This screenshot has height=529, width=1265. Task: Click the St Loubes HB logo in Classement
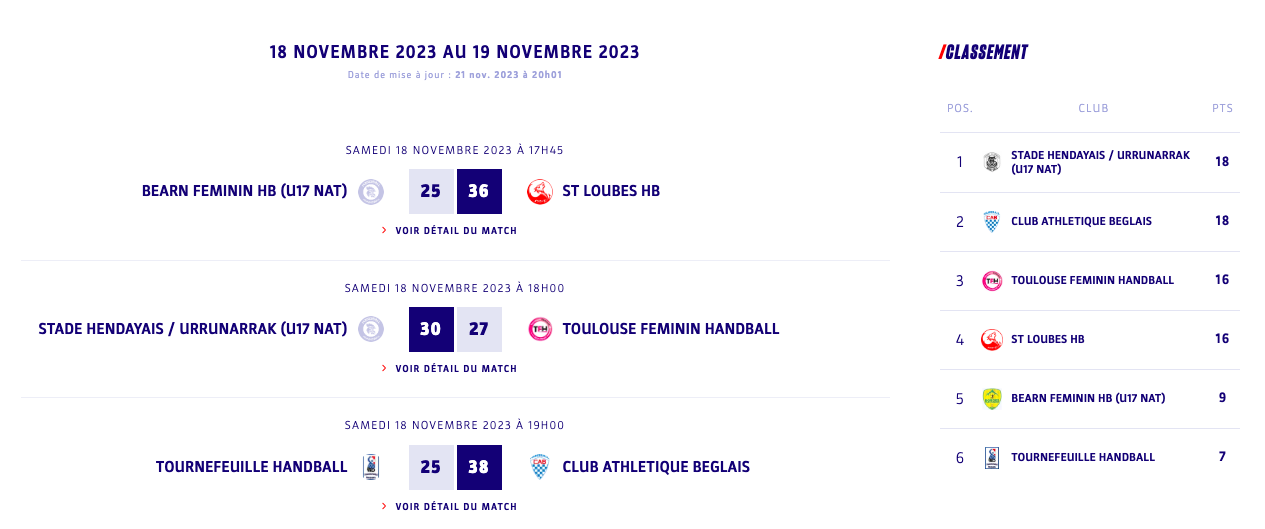(992, 339)
